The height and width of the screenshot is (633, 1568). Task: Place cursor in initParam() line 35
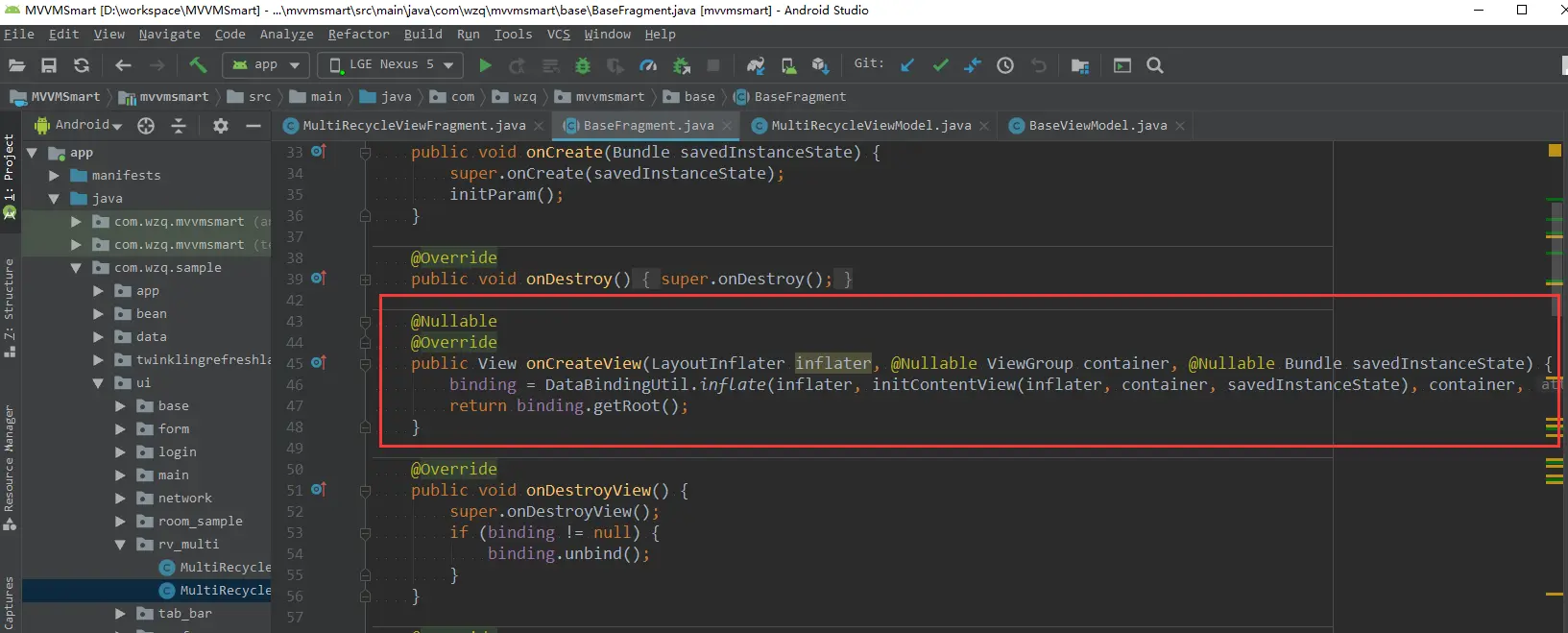click(x=506, y=194)
